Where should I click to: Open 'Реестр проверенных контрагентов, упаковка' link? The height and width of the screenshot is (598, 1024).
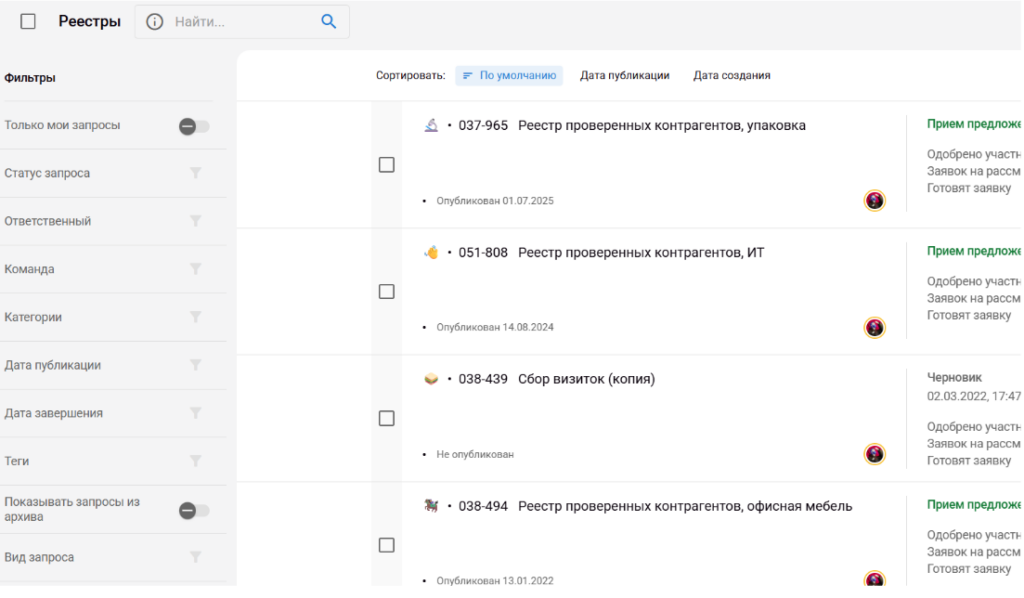(661, 126)
